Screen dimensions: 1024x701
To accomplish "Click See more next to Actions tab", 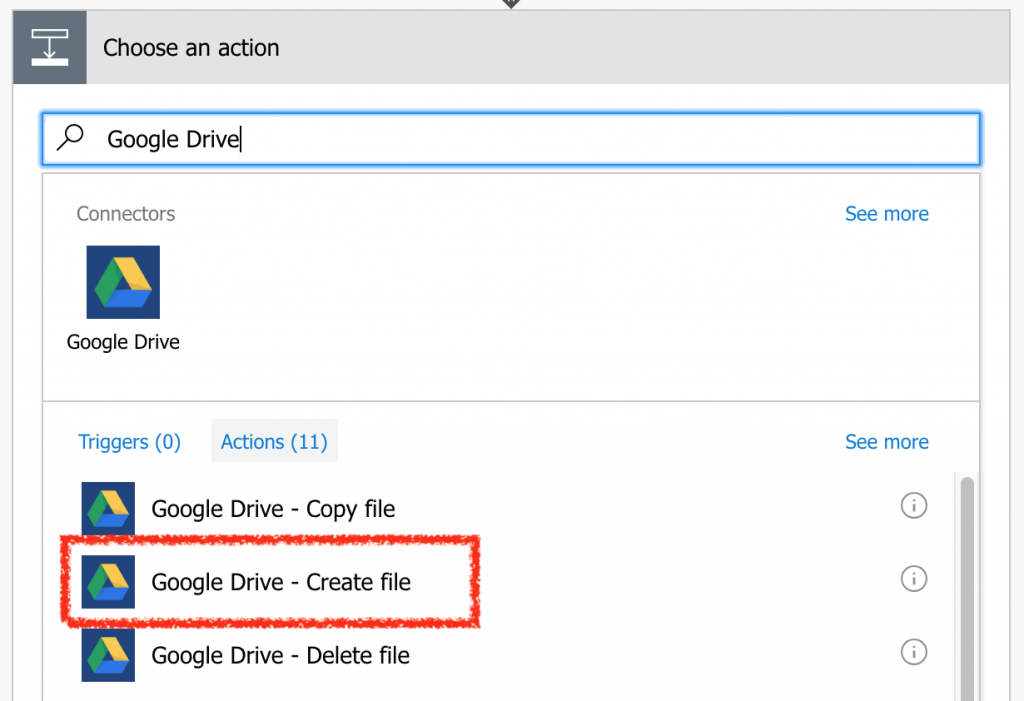I will coord(886,442).
